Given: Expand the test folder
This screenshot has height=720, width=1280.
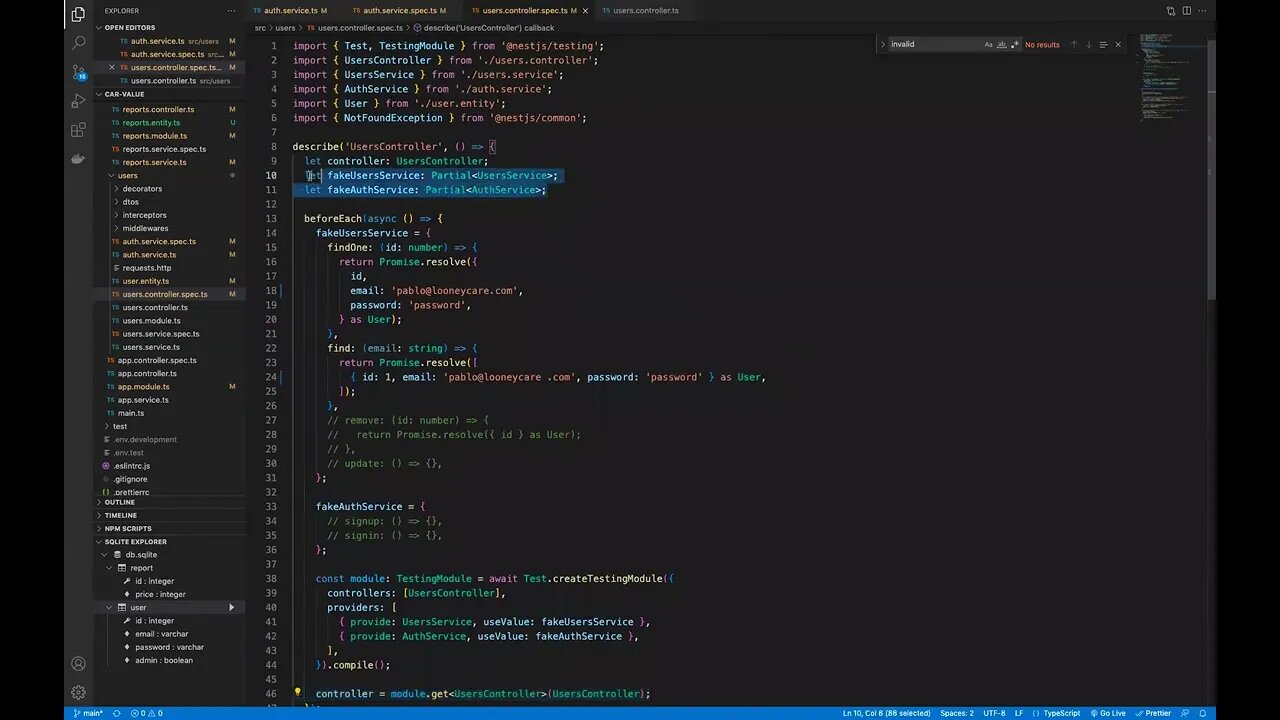Looking at the screenshot, I should [119, 426].
